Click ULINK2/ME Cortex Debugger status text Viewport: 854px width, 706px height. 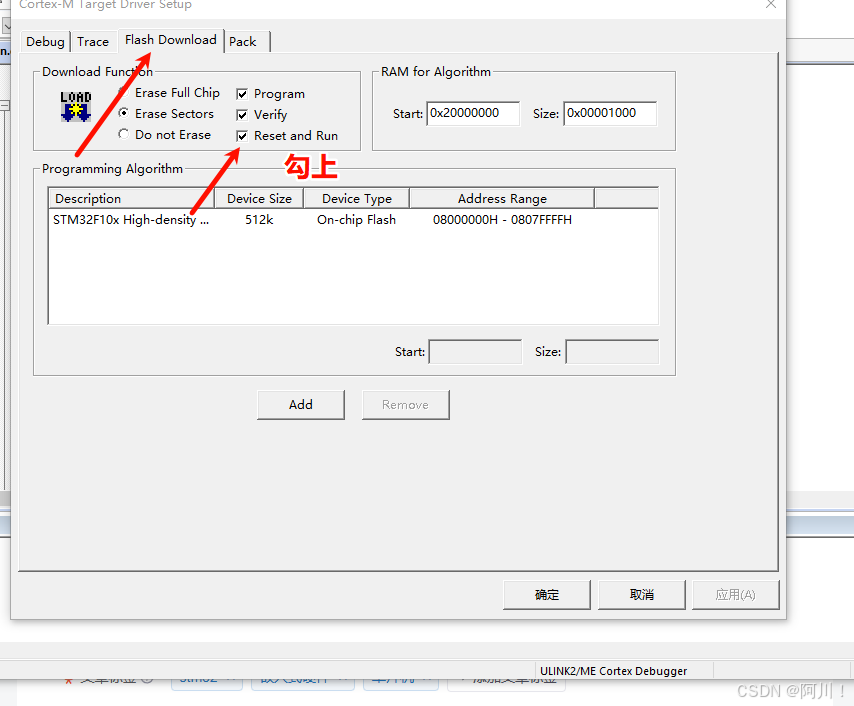(x=613, y=671)
